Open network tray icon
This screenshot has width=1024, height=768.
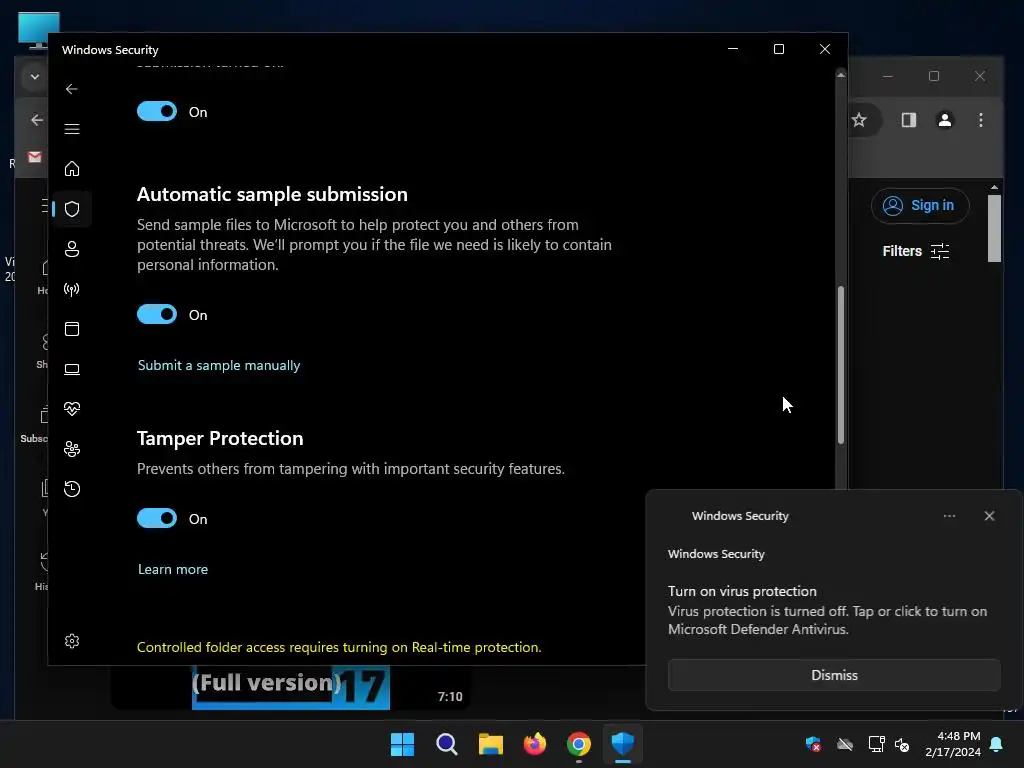(x=876, y=744)
